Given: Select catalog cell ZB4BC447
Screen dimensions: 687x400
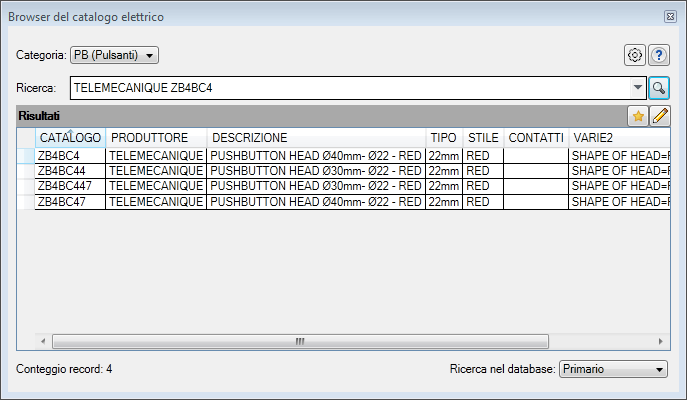Looking at the screenshot, I should pyautogui.click(x=70, y=186).
